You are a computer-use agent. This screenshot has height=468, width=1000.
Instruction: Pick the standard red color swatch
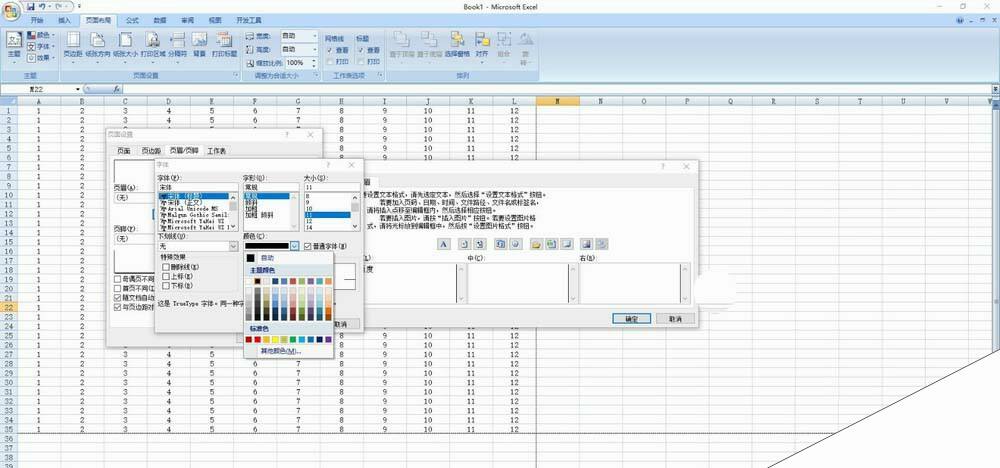tap(258, 340)
